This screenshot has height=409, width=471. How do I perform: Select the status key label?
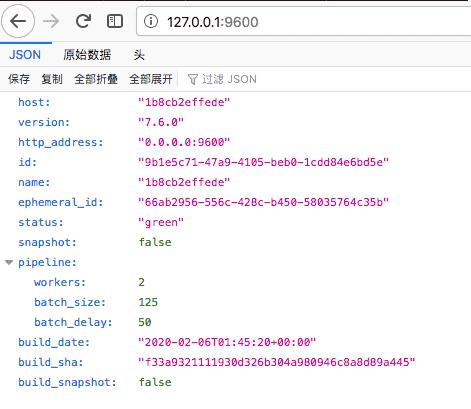tap(41, 222)
